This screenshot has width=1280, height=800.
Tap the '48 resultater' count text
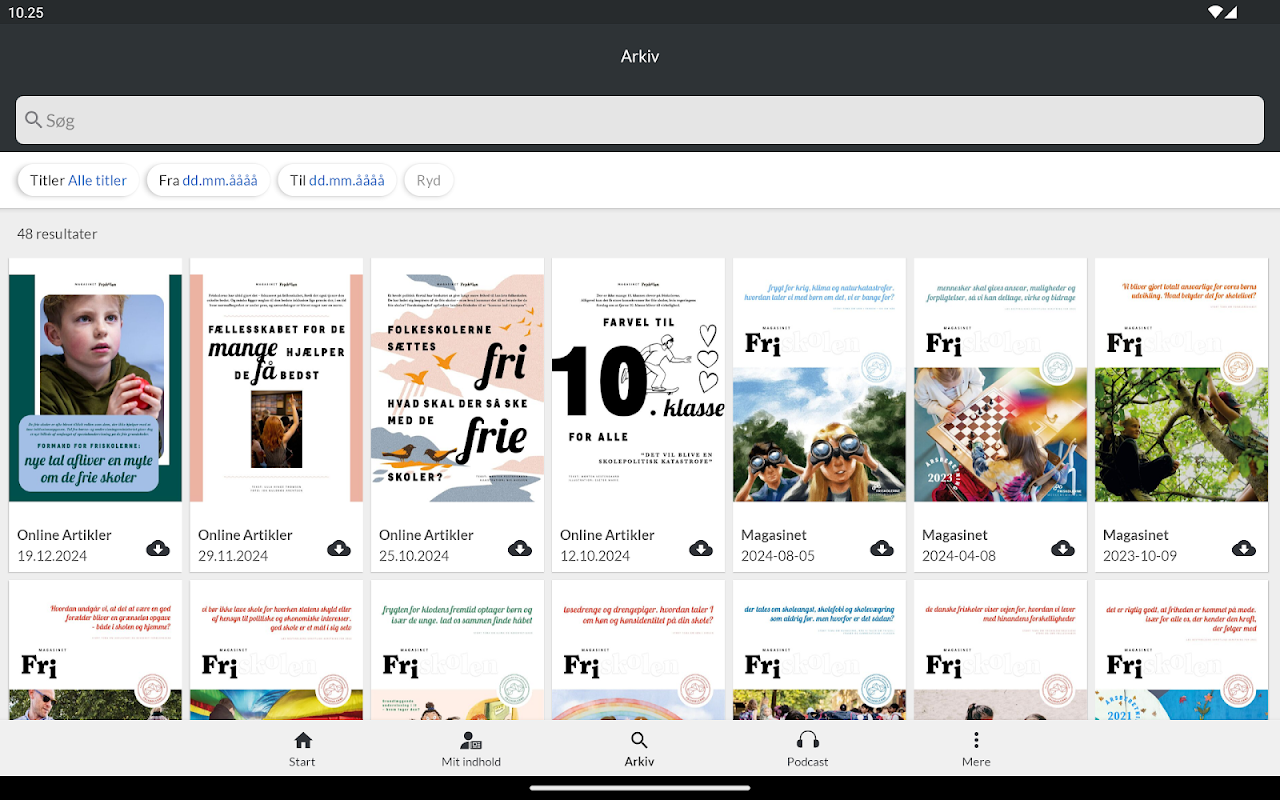(57, 234)
